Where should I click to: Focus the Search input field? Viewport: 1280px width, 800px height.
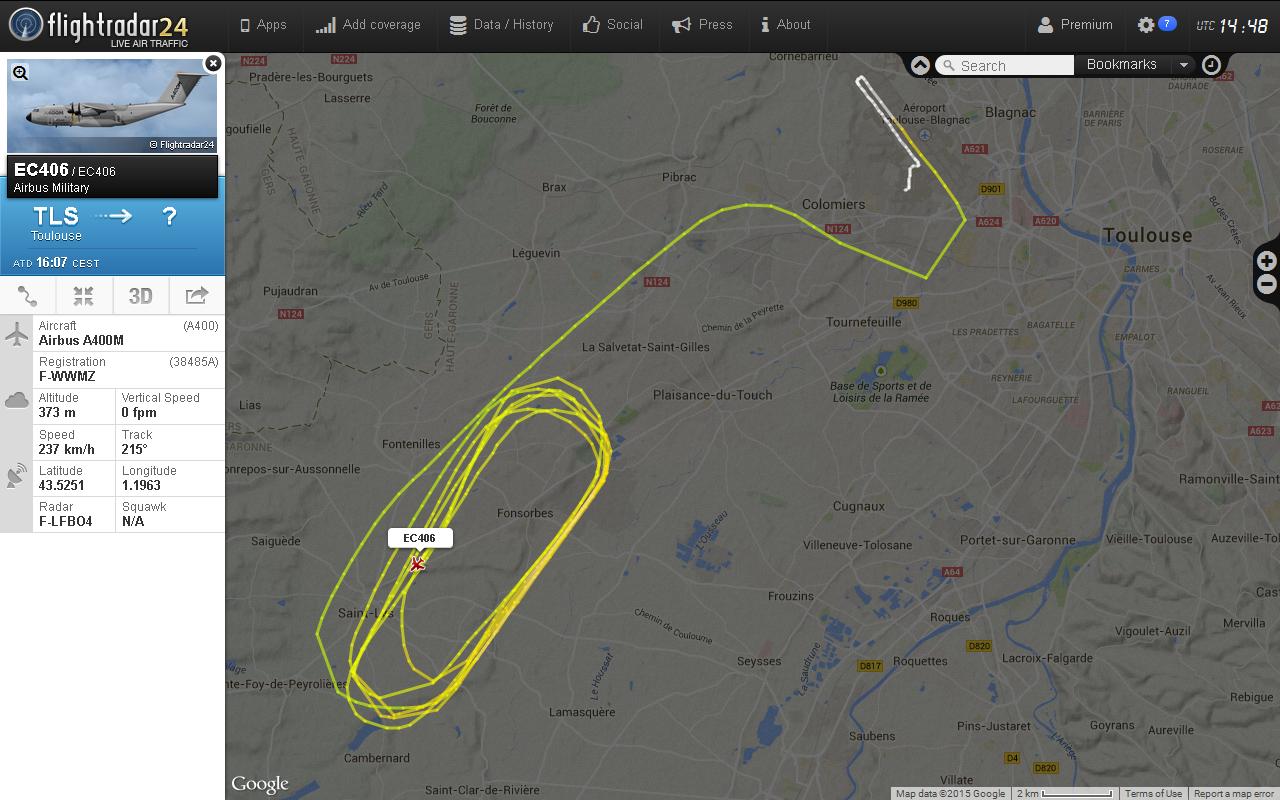[x=1005, y=65]
